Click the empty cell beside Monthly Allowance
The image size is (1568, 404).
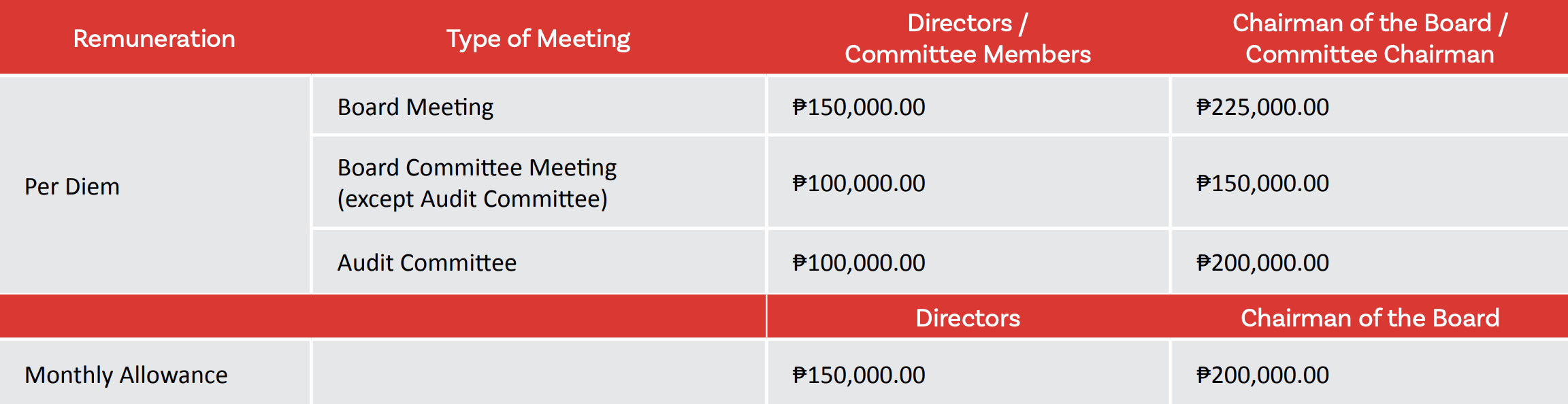(x=538, y=373)
